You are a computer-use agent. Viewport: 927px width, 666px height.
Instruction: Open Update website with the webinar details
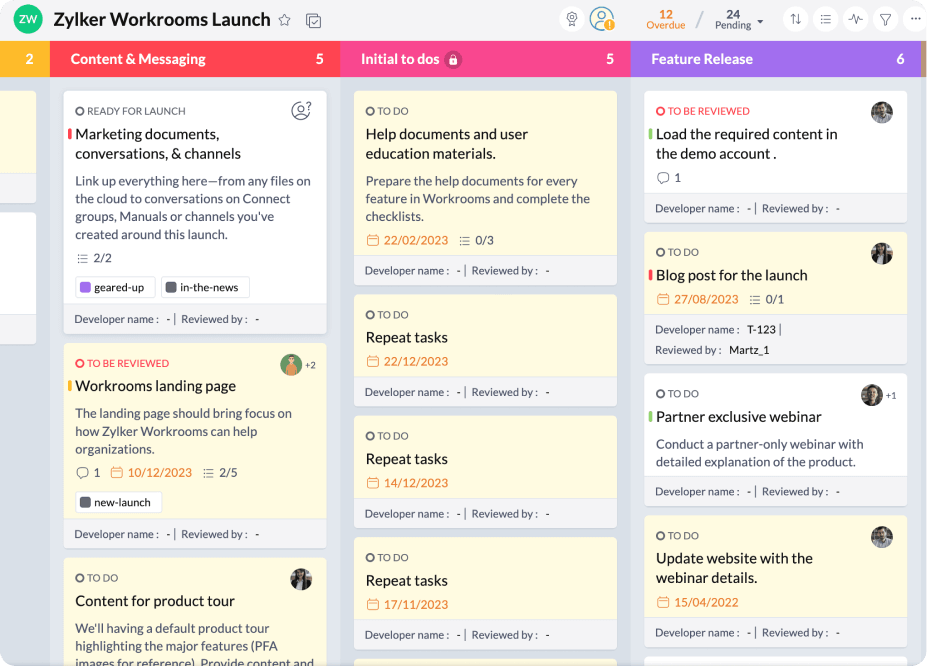pyautogui.click(x=734, y=568)
